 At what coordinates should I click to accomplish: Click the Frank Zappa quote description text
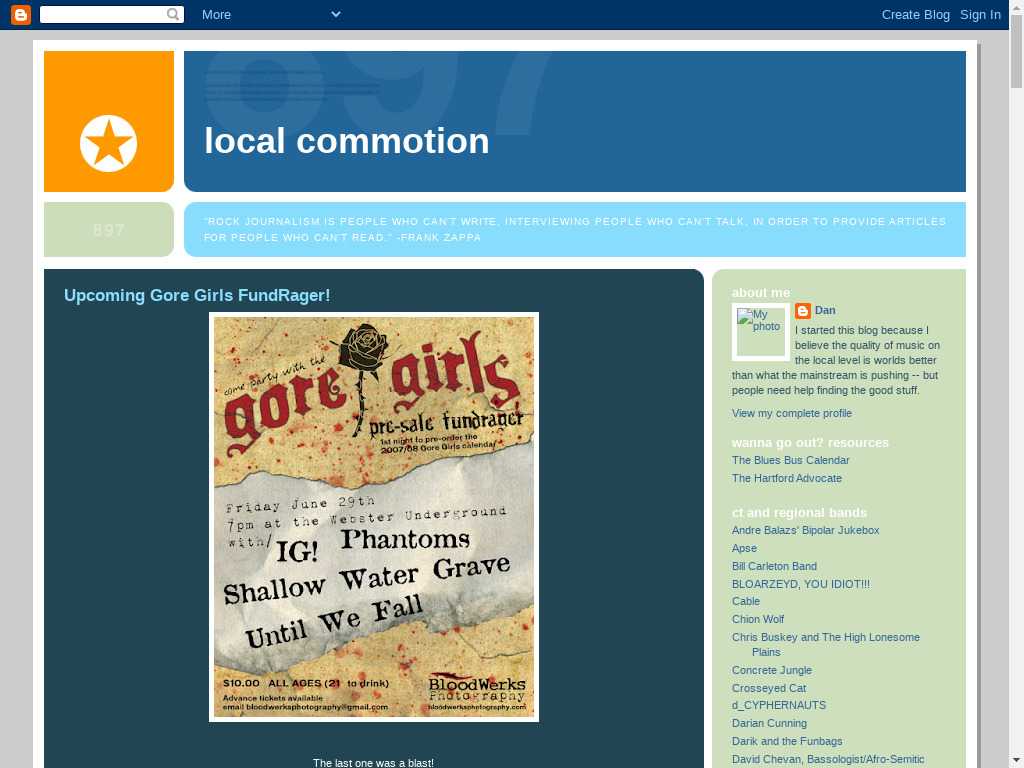[575, 230]
